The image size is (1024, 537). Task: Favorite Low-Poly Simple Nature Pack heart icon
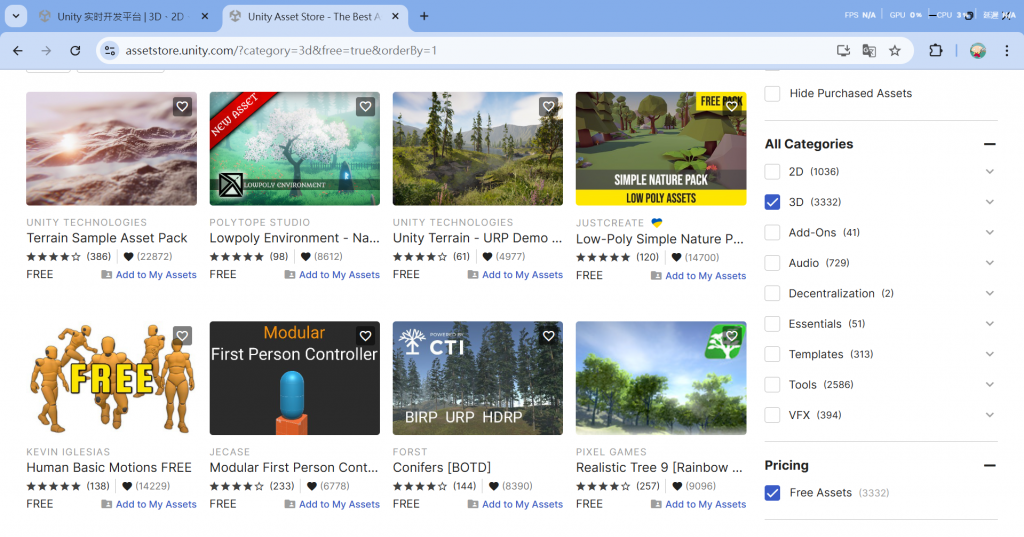[x=732, y=106]
